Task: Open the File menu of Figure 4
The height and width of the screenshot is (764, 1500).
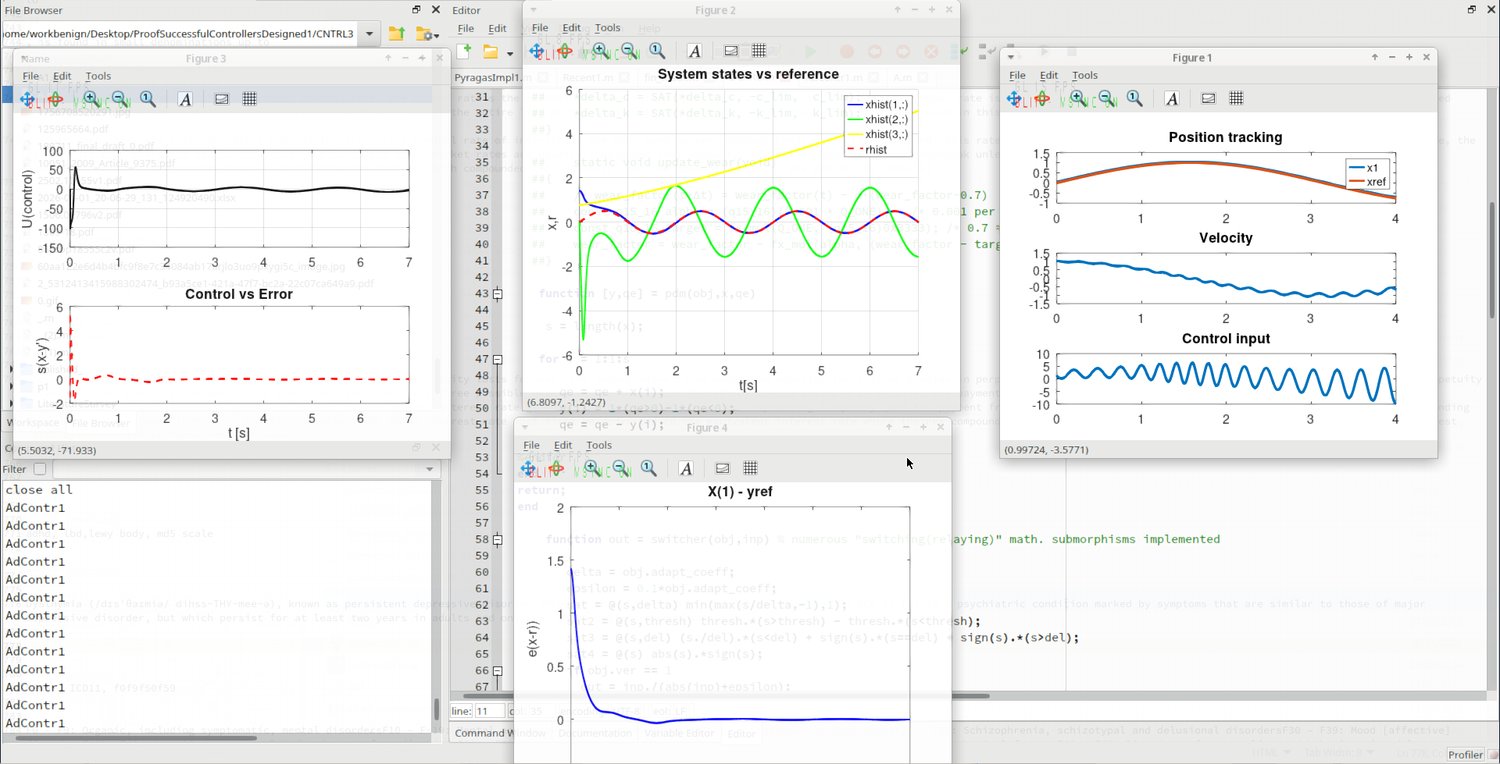Action: click(532, 445)
